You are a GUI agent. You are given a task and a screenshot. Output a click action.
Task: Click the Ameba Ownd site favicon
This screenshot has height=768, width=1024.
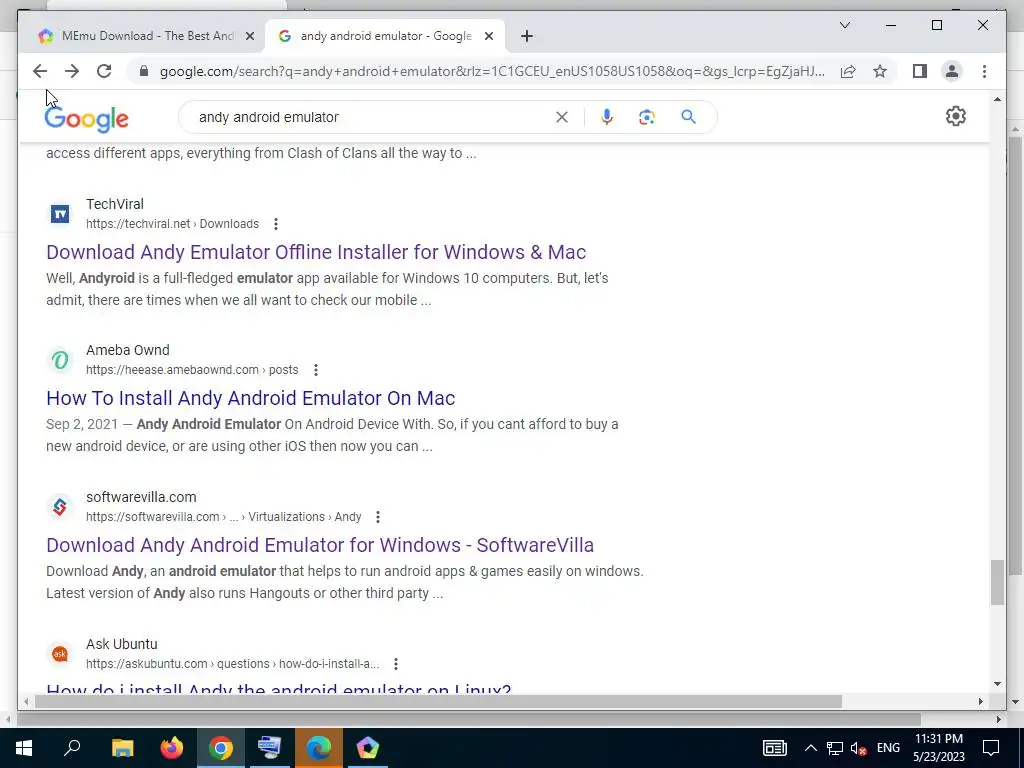coord(60,360)
